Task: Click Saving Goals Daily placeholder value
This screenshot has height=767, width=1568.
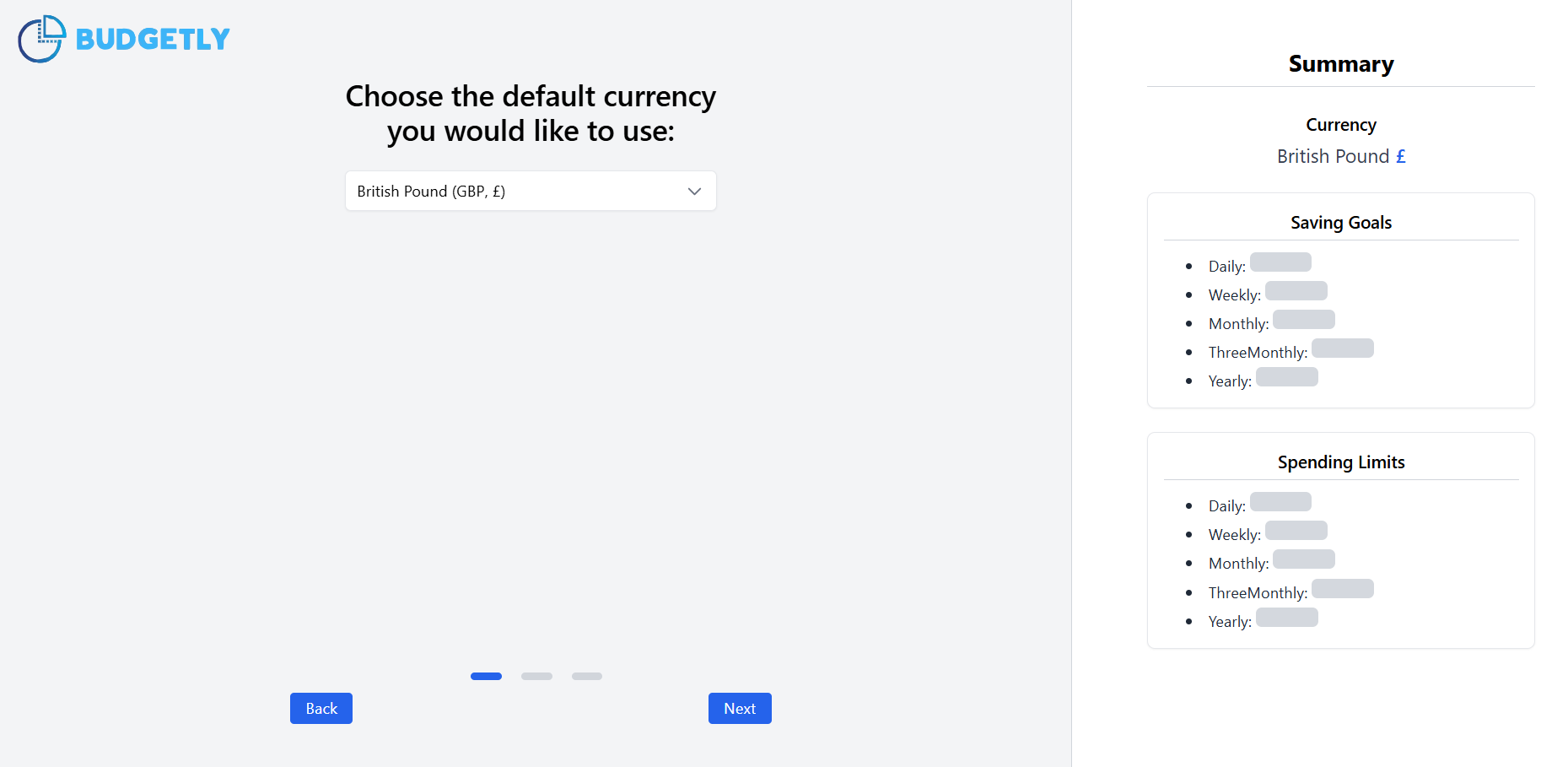Action: coord(1280,262)
